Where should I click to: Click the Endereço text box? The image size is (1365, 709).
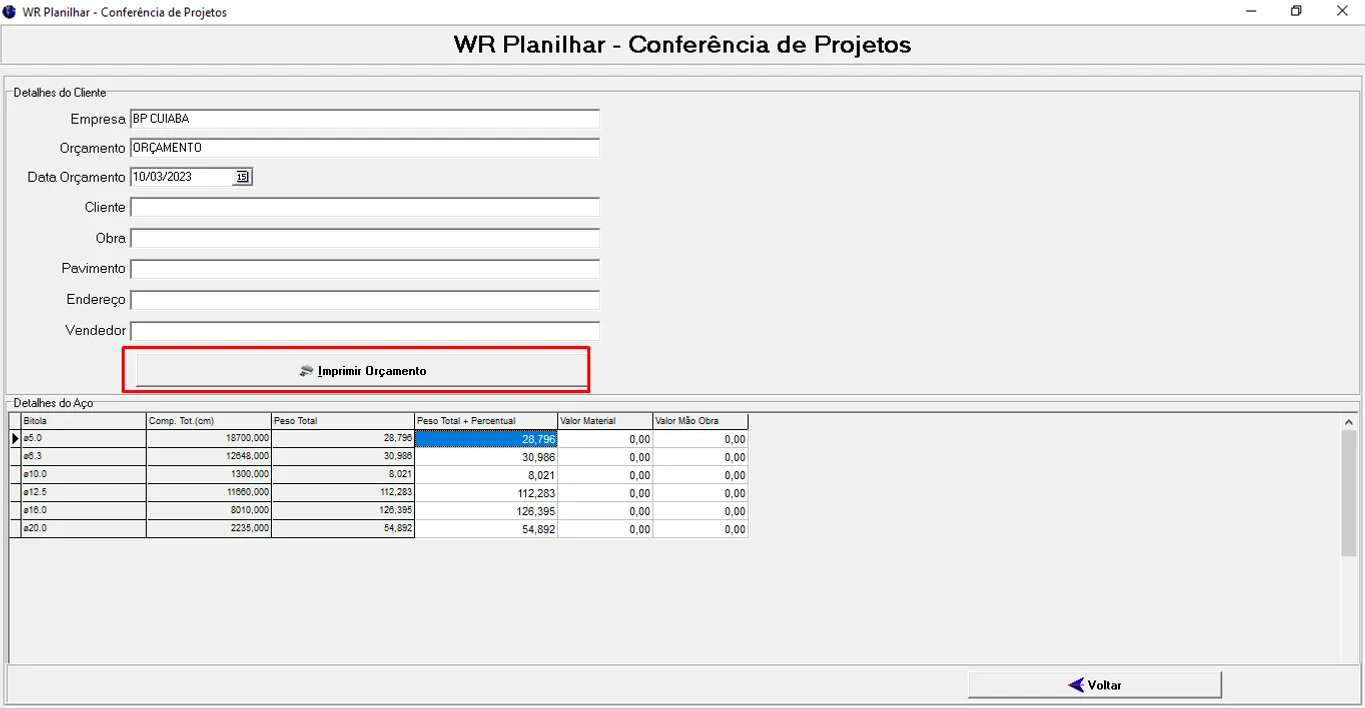(364, 300)
